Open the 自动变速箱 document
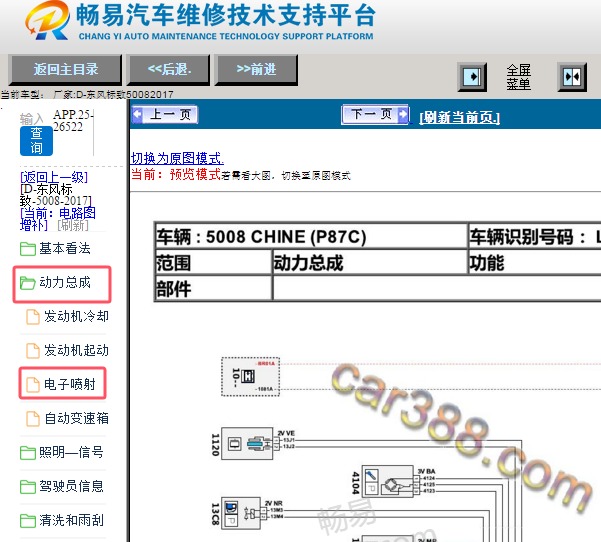This screenshot has height=542, width=601. point(76,418)
